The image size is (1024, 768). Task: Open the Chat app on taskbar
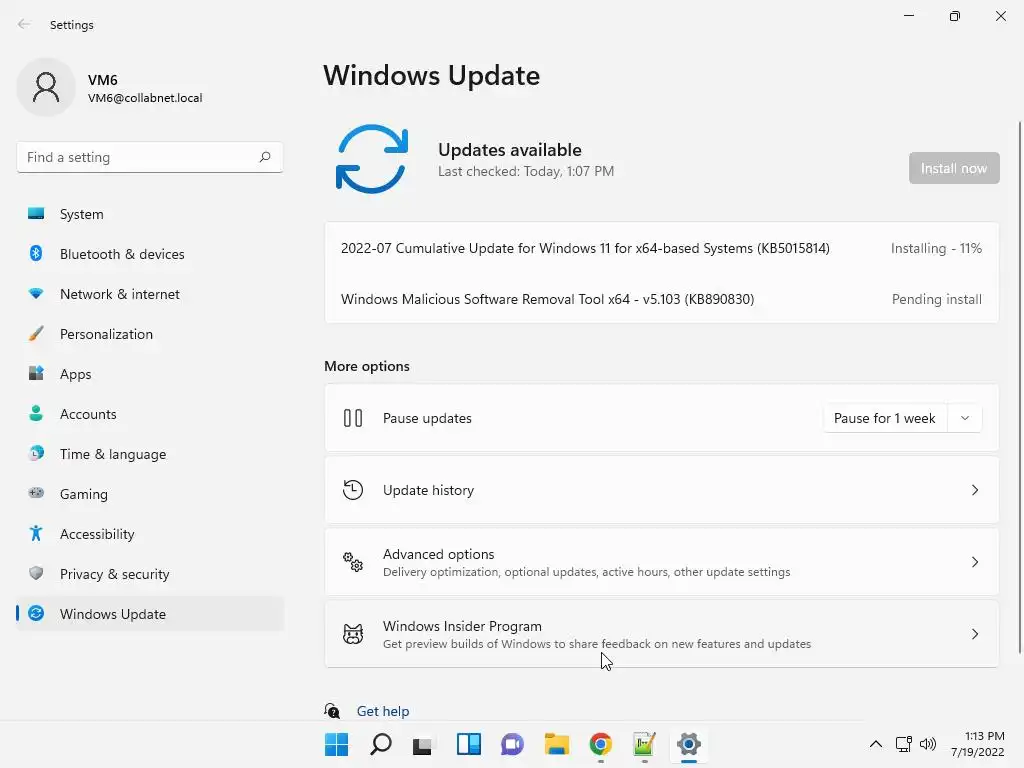[512, 744]
